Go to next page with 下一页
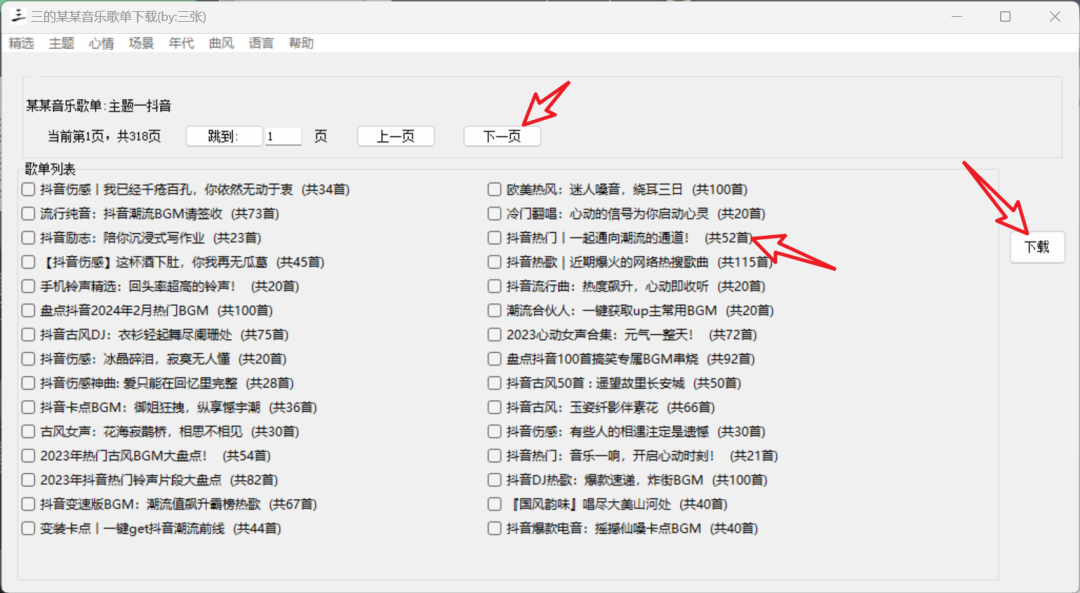1080x593 pixels. tap(502, 136)
